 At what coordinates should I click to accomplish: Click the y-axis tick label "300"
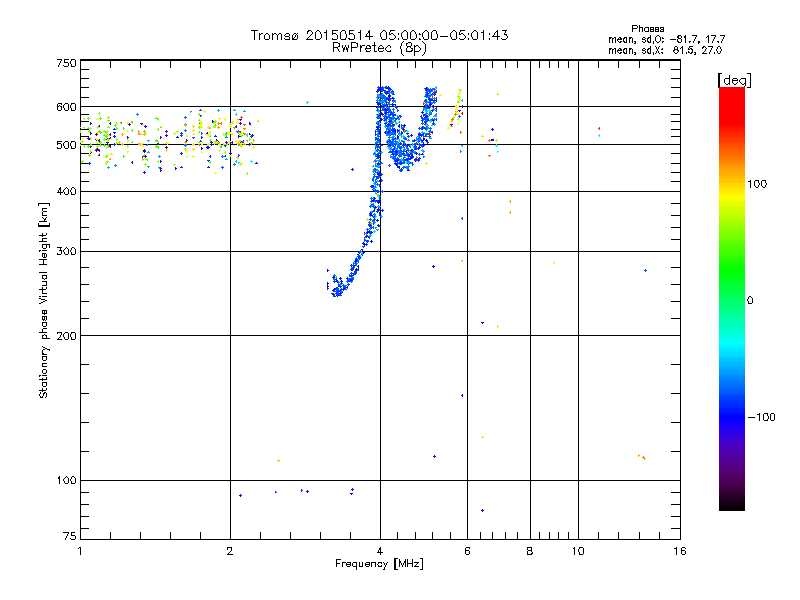(66, 252)
